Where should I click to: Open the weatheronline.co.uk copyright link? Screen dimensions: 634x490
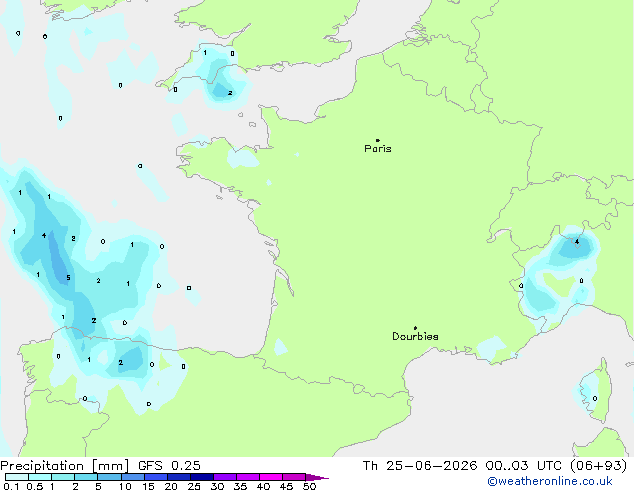tap(550, 481)
